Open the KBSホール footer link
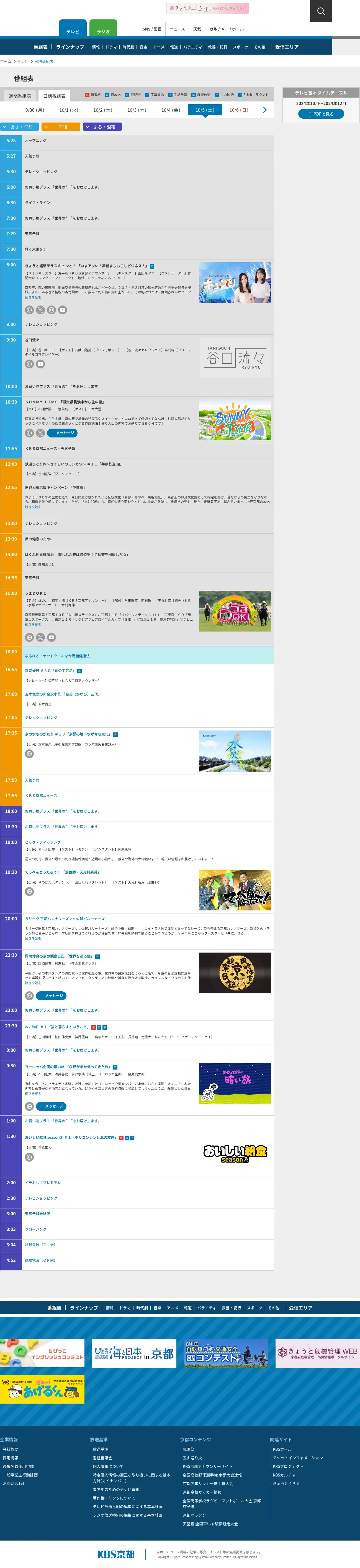This screenshot has height=1568, width=360. pyautogui.click(x=282, y=1449)
